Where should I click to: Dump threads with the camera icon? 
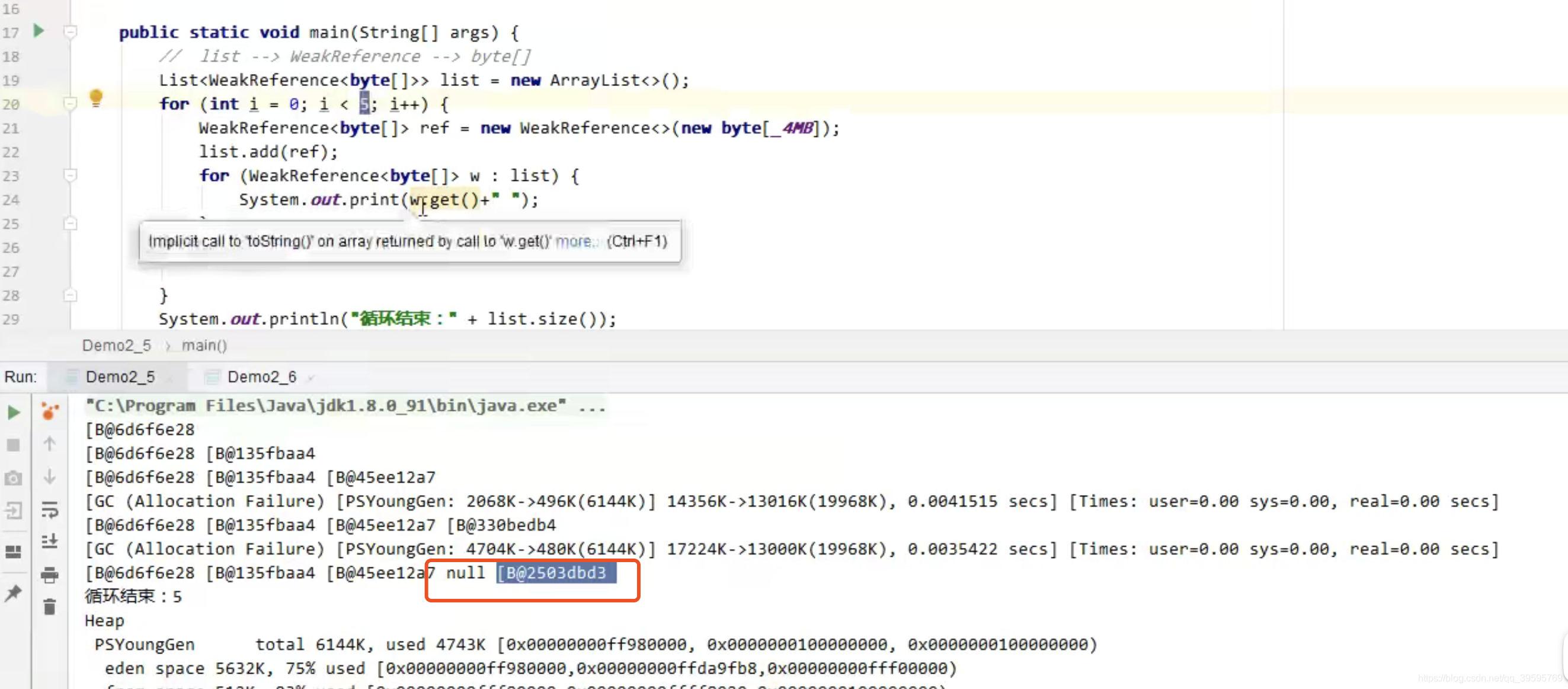(x=14, y=479)
